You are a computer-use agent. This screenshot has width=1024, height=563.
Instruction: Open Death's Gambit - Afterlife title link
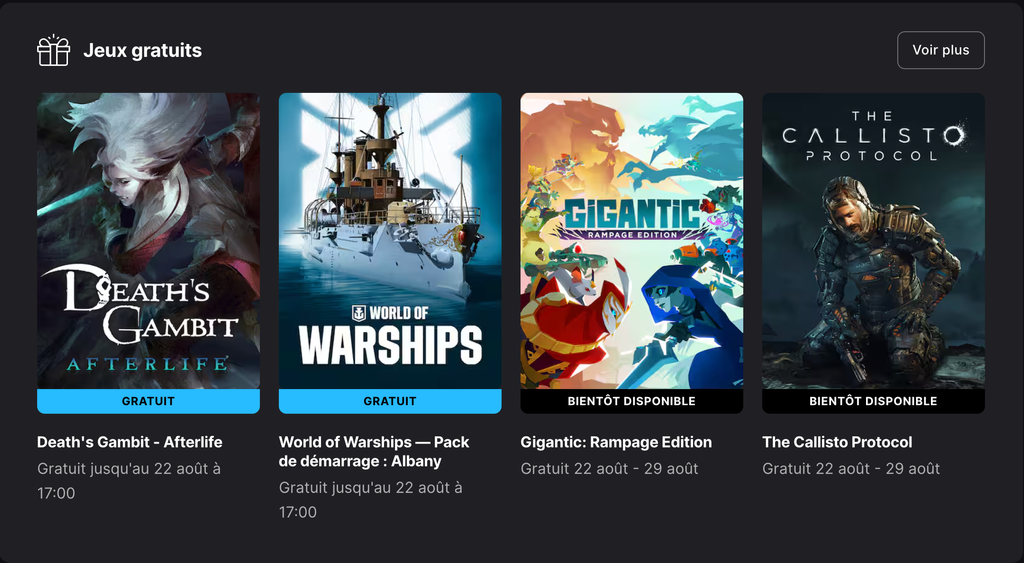click(130, 442)
